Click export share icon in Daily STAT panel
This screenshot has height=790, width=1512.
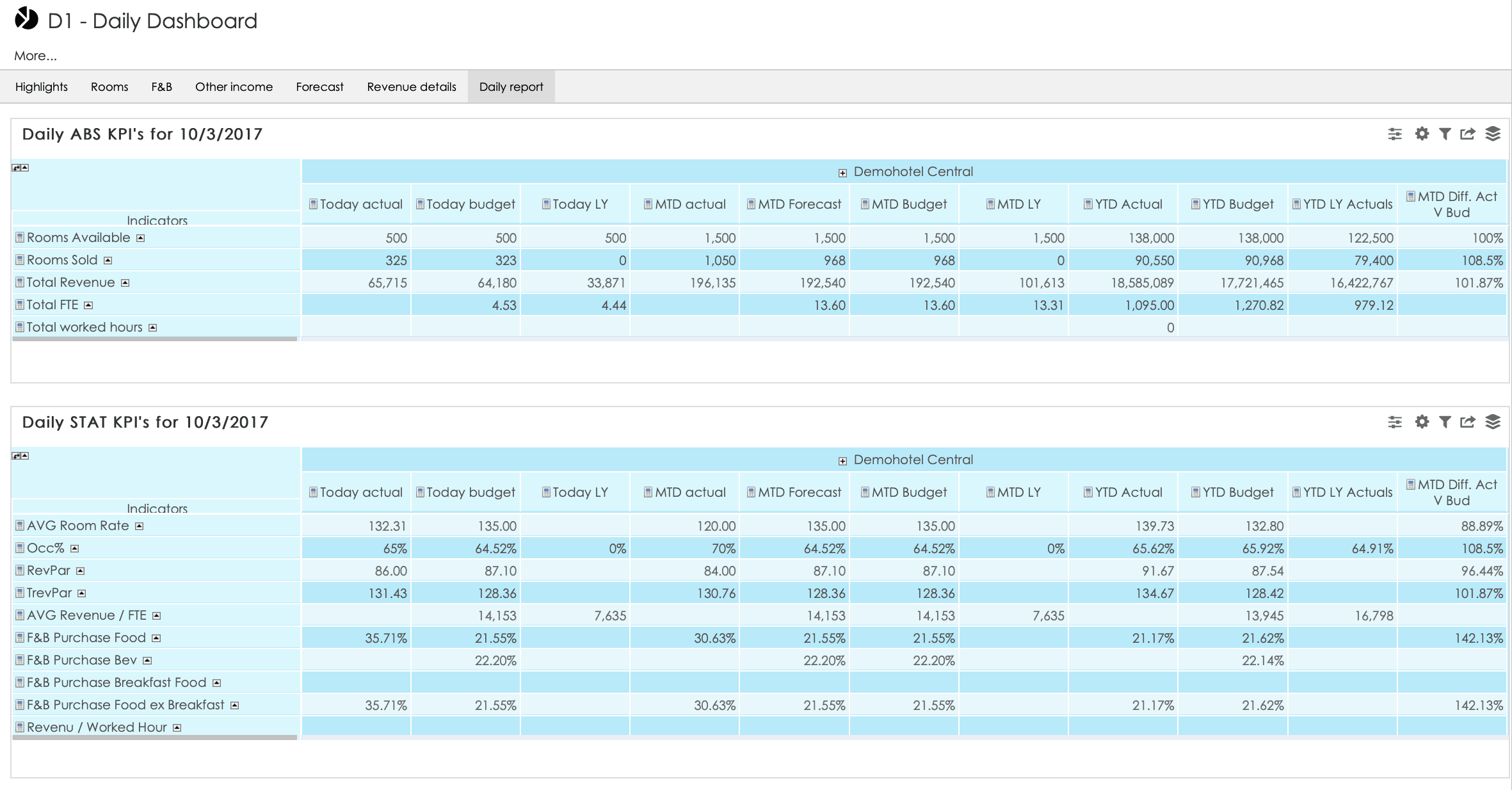(x=1468, y=422)
